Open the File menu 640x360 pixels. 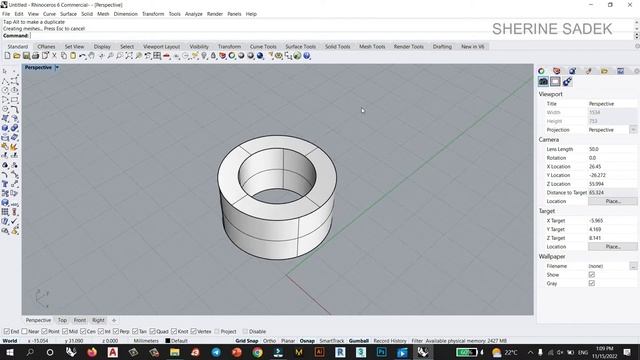coord(6,14)
